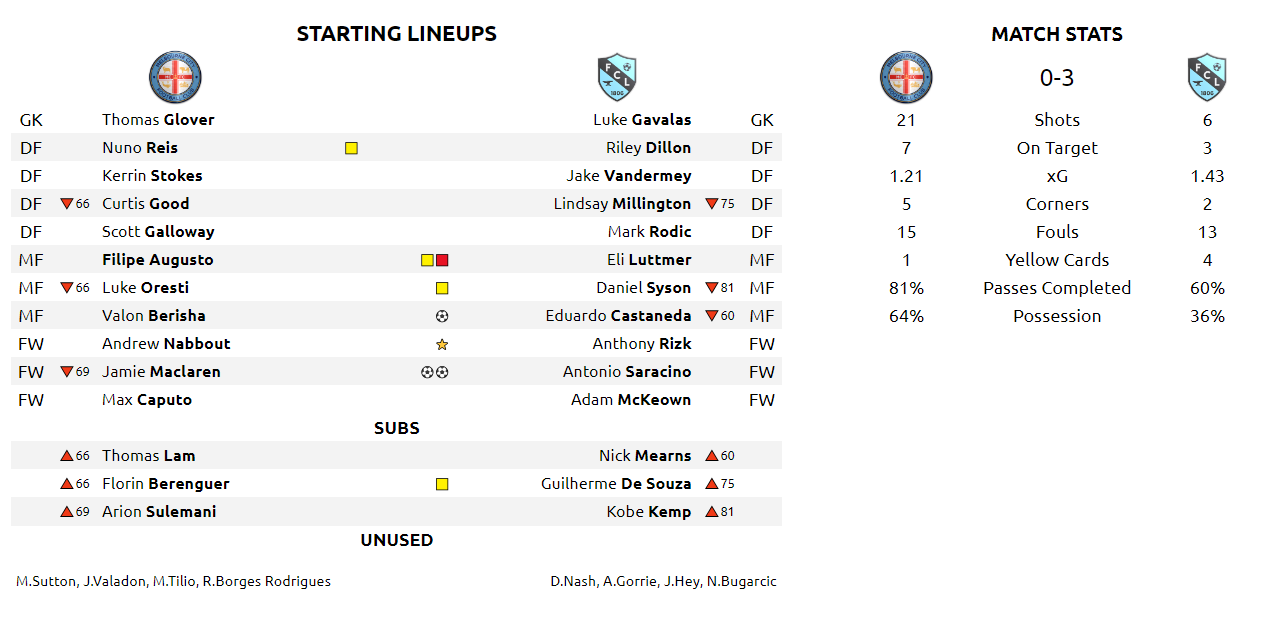Screen dimensions: 1276x619
Task: Click the home team crest above lineups
Action: click(175, 77)
